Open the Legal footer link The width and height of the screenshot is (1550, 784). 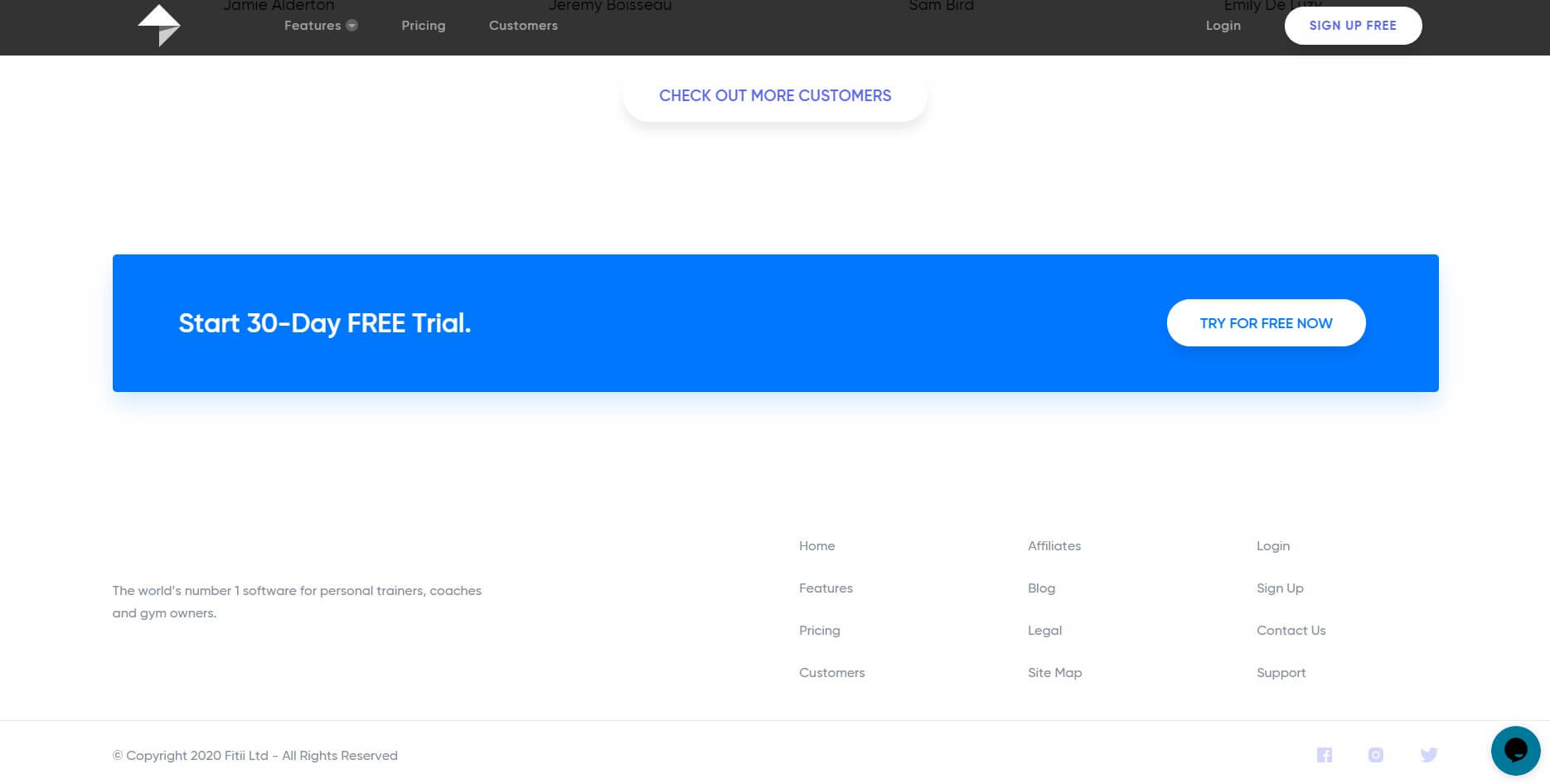click(x=1045, y=631)
